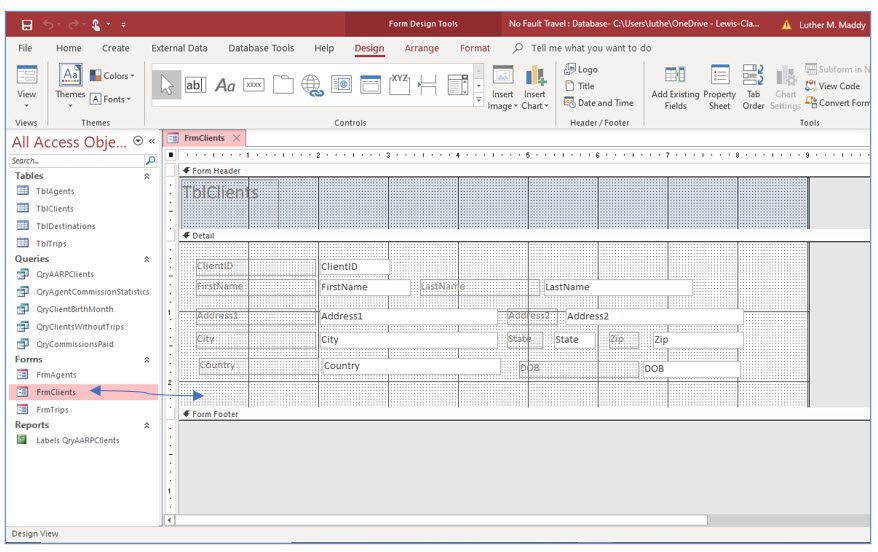Pick the Label control (Aa)
The image size is (878, 552).
tap(225, 85)
